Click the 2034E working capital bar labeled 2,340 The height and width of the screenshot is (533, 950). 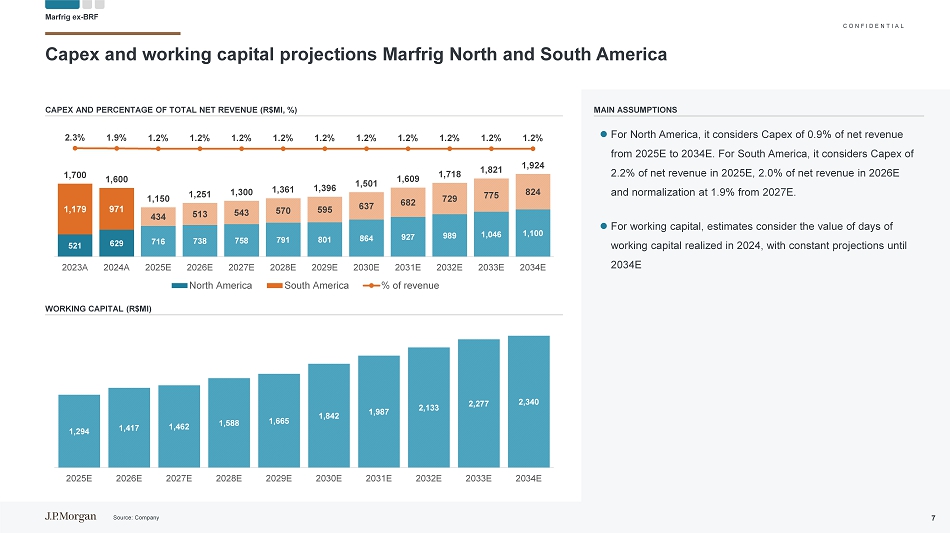pos(529,401)
